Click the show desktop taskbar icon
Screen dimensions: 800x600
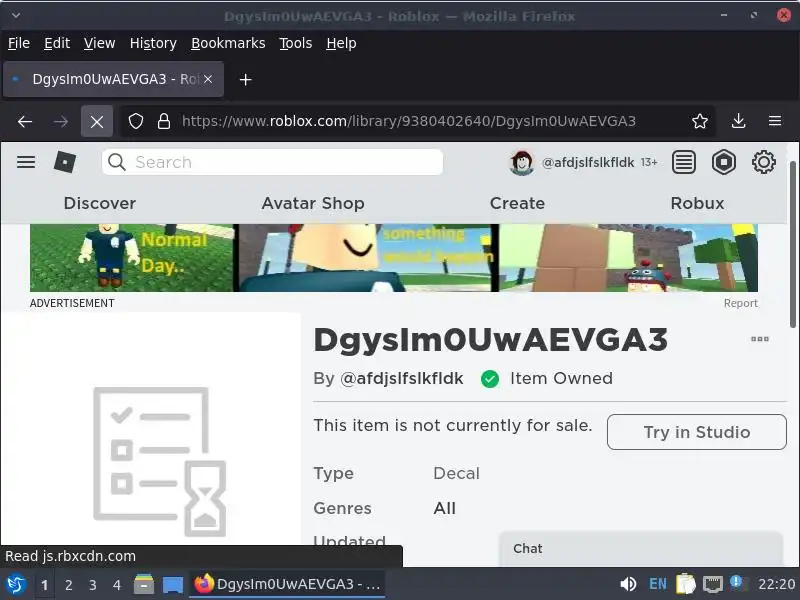pos(172,585)
